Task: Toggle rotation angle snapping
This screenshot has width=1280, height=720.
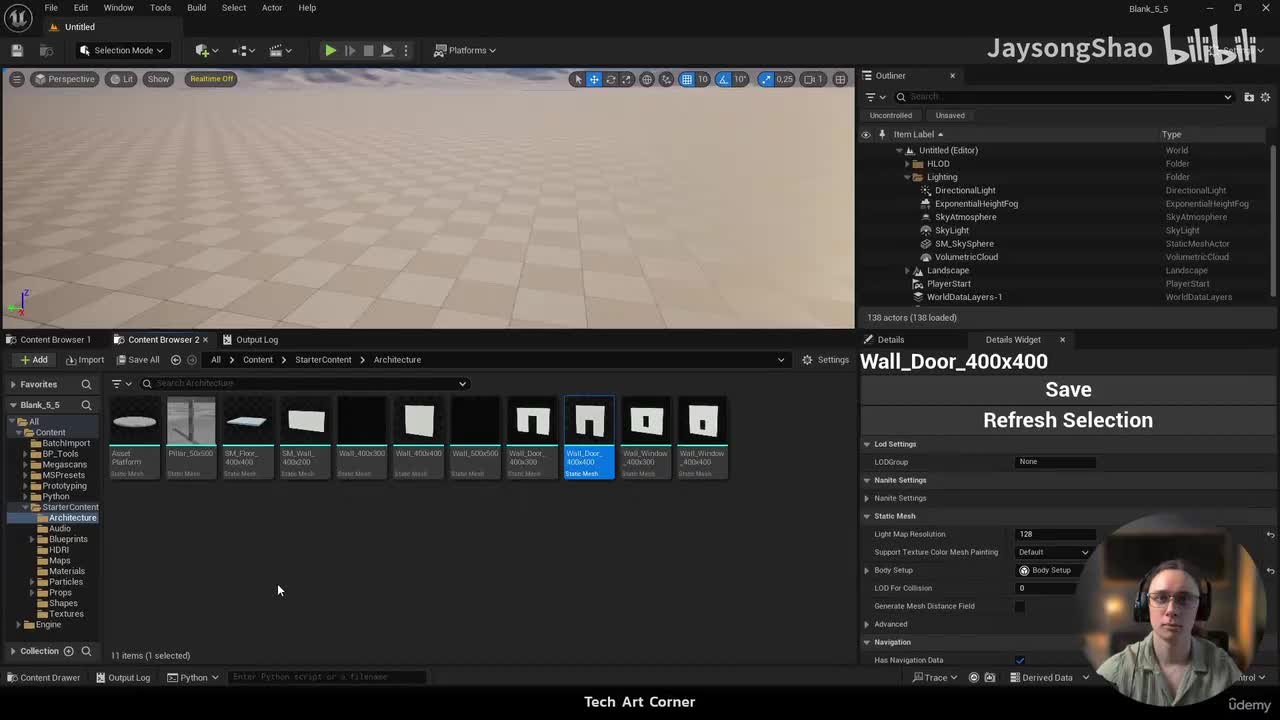Action: (x=724, y=79)
